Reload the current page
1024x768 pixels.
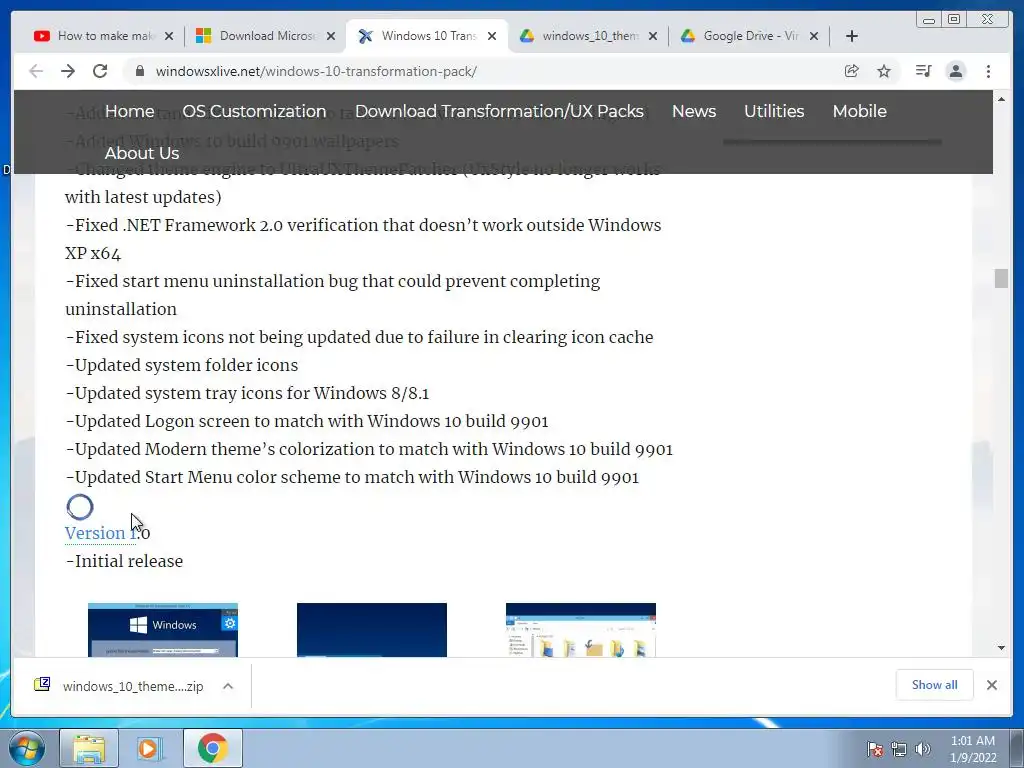[x=100, y=71]
